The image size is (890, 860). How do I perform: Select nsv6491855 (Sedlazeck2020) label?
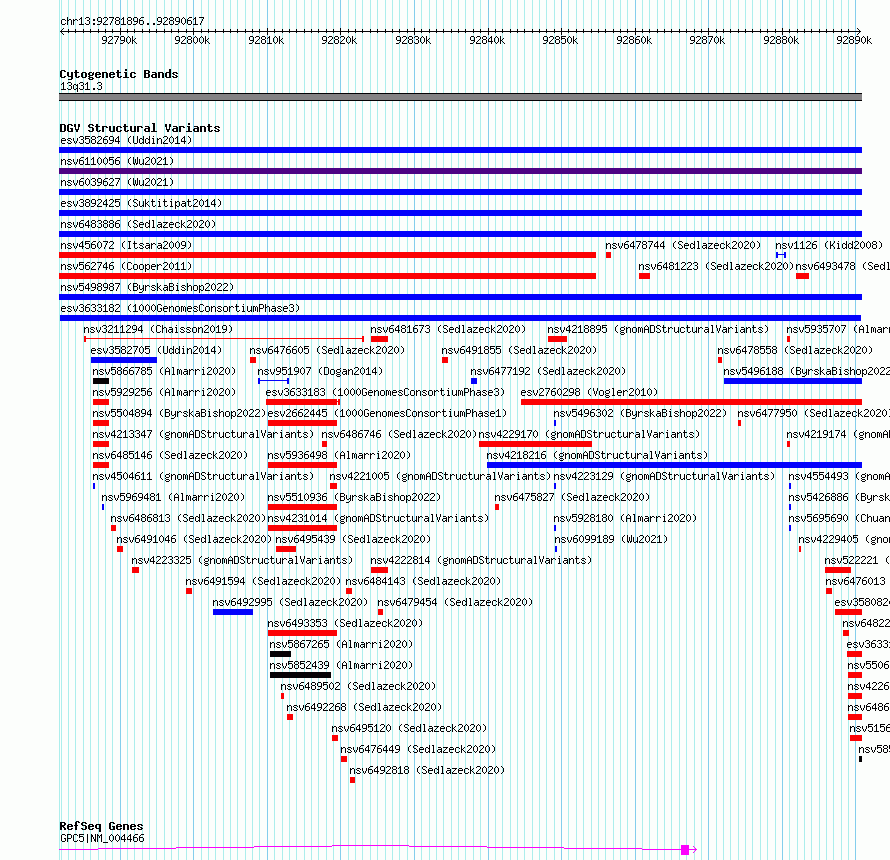click(x=519, y=350)
